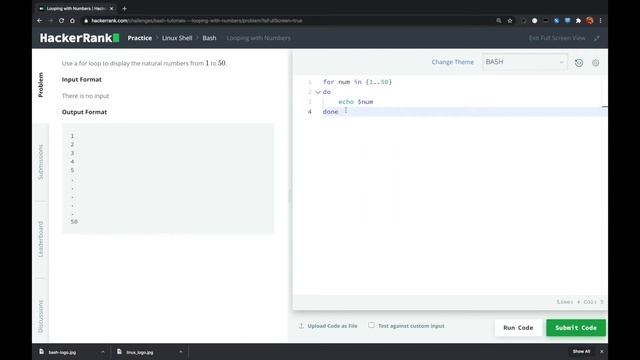Screen dimensions: 640x360
Task: Bookmark this page with star icon
Action: click(x=510, y=20)
